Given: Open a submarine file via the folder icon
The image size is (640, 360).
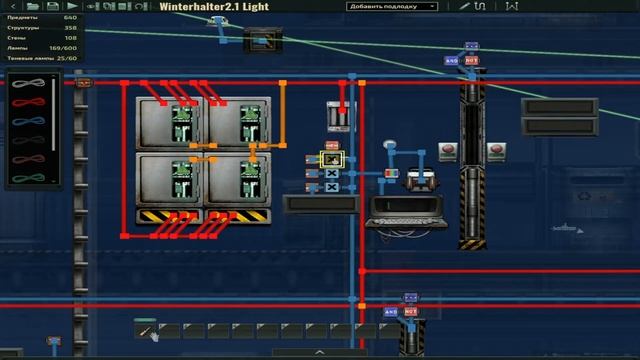Looking at the screenshot, I should (32, 6).
